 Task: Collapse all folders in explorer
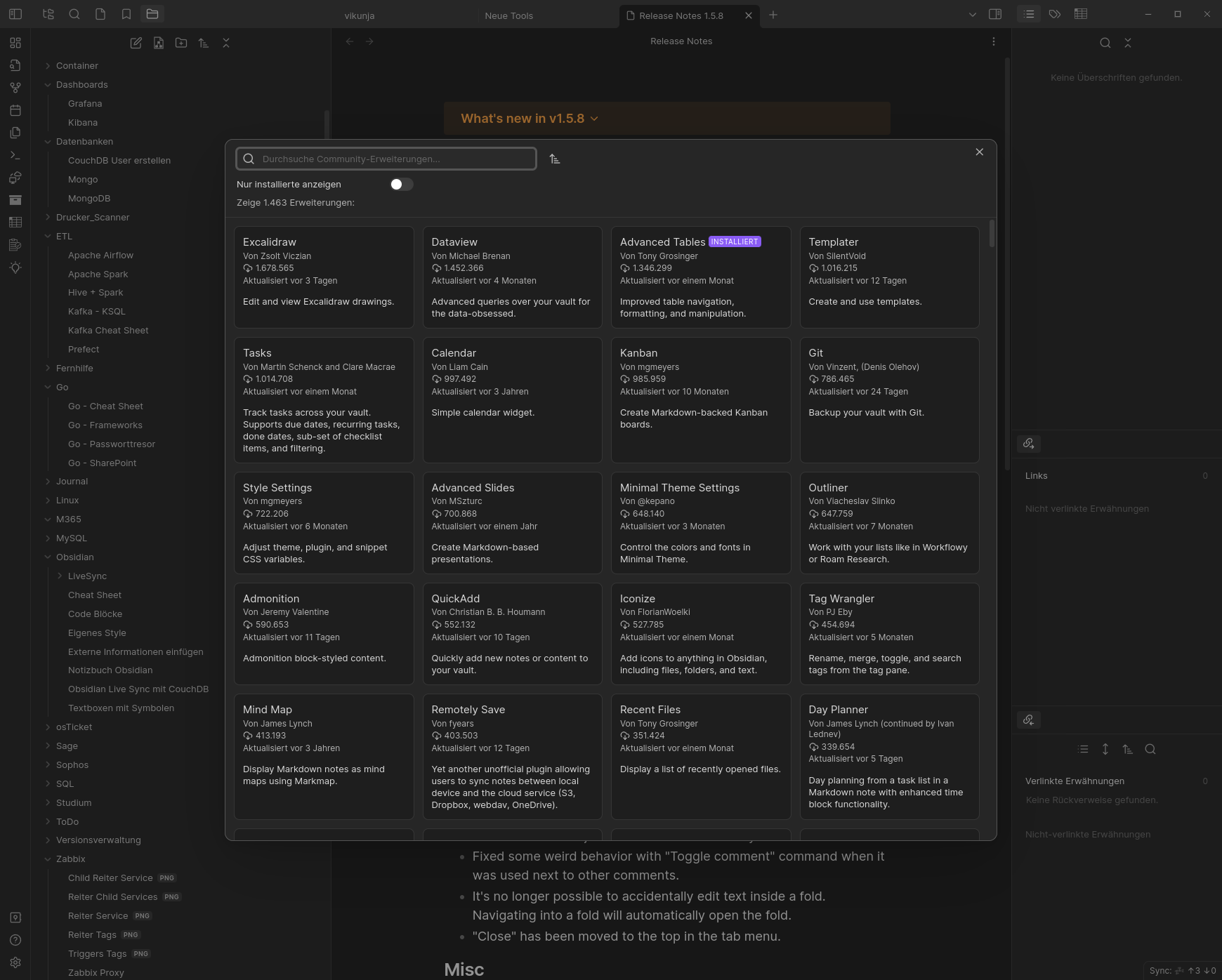226,43
